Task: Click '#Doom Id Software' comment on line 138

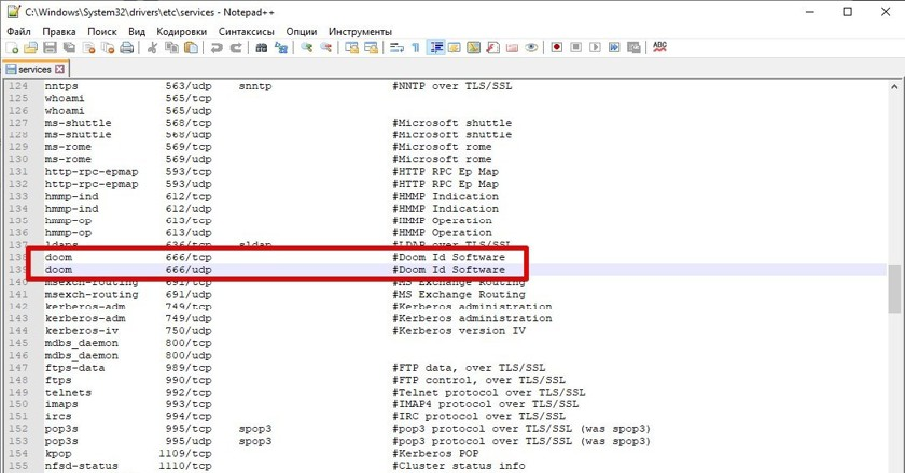Action: tap(448, 257)
